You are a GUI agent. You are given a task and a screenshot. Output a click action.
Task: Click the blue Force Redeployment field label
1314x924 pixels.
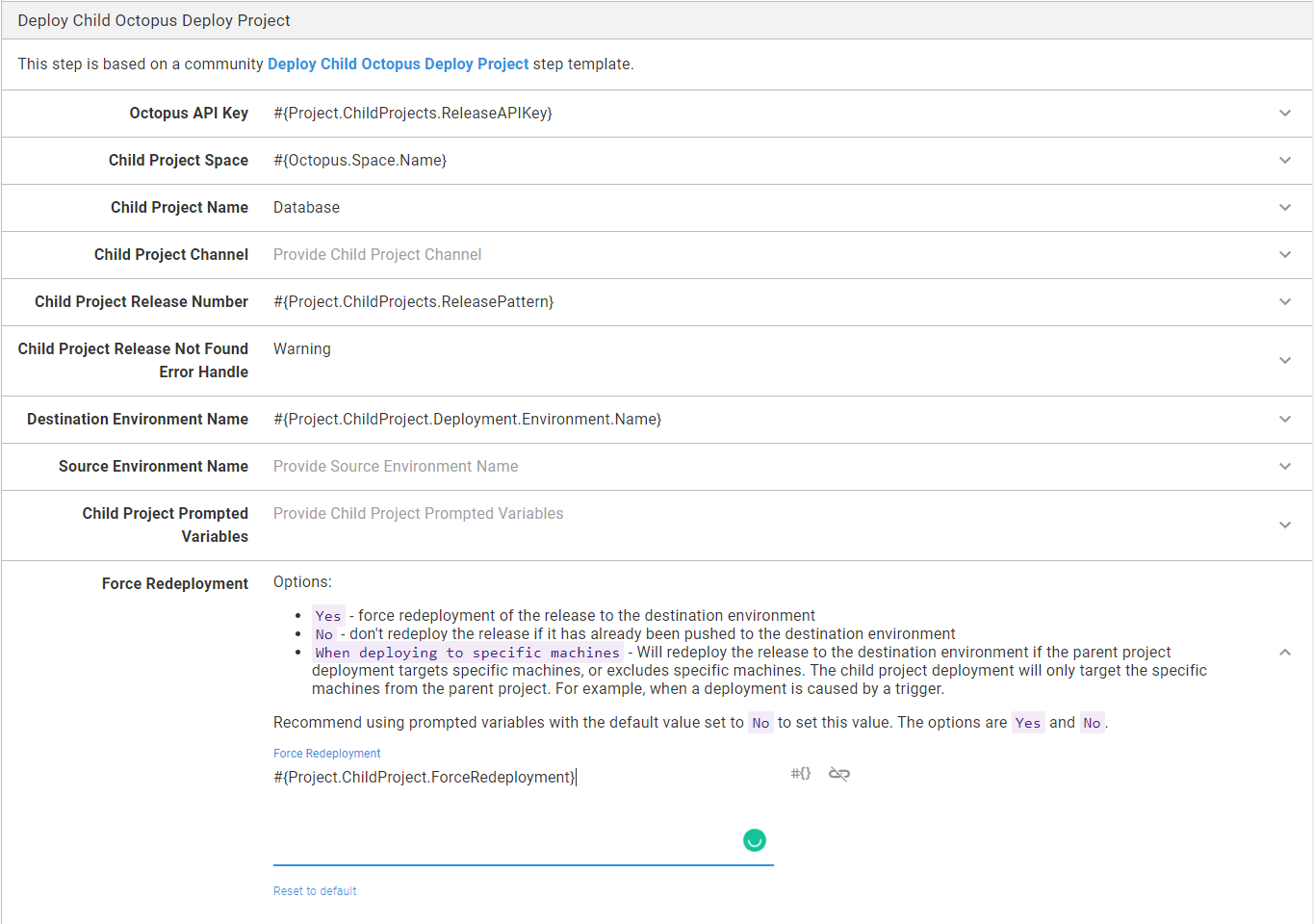(x=326, y=753)
